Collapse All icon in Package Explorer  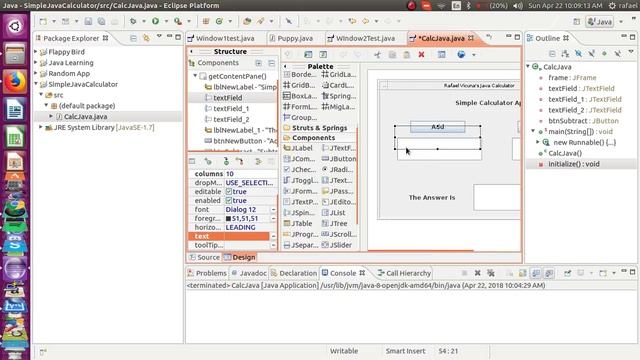pos(133,38)
